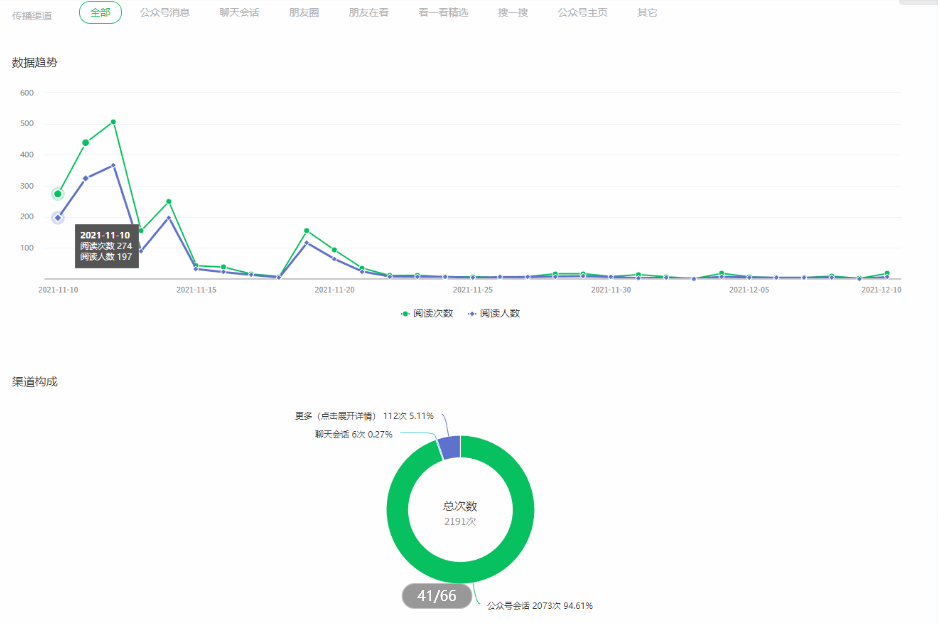Viewport: 938px width, 623px height.
Task: Open the 聊天会话 channel tab
Action: (x=239, y=13)
